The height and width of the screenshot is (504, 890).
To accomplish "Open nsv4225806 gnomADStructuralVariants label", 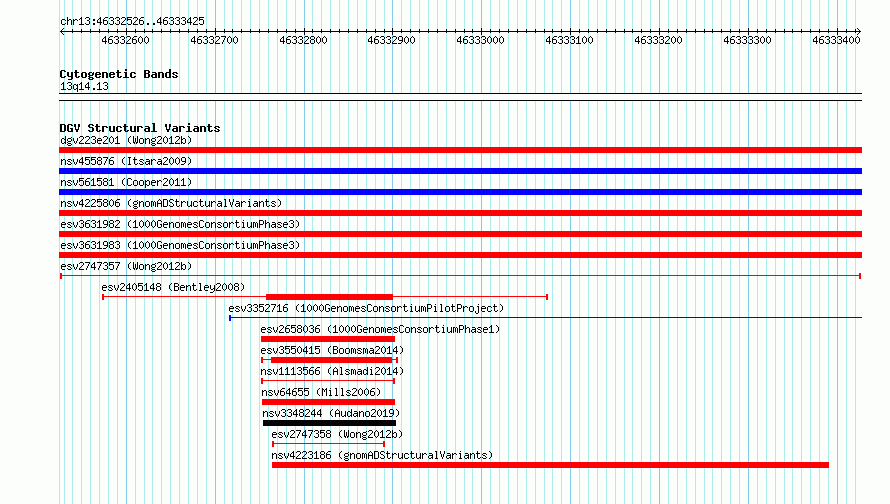I will pyautogui.click(x=171, y=203).
